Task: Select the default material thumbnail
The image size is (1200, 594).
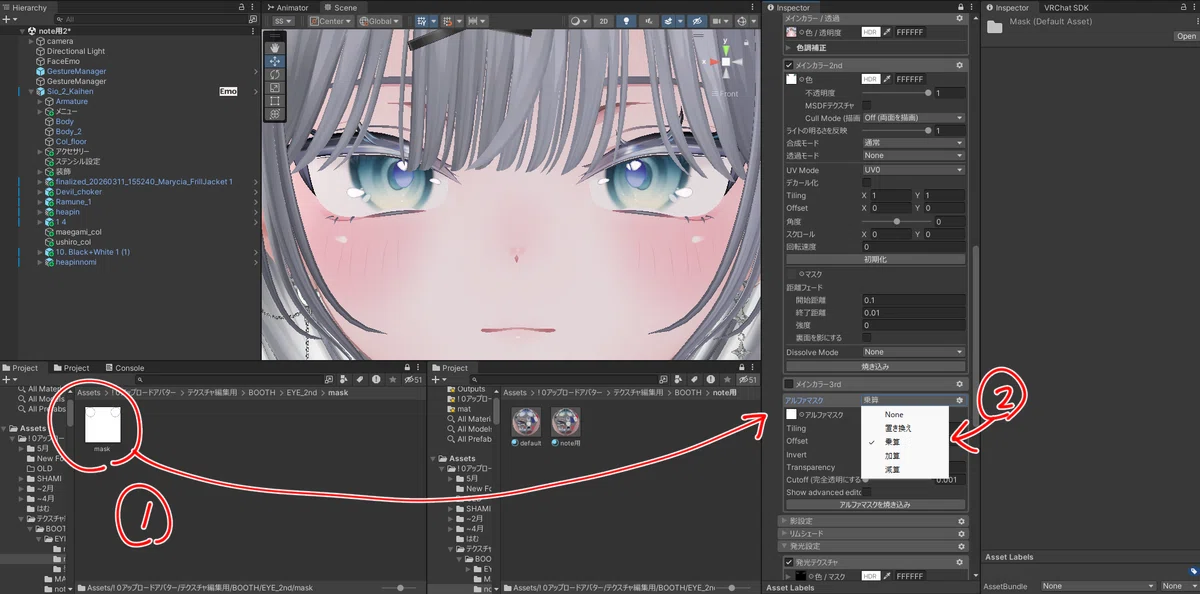Action: [x=526, y=423]
